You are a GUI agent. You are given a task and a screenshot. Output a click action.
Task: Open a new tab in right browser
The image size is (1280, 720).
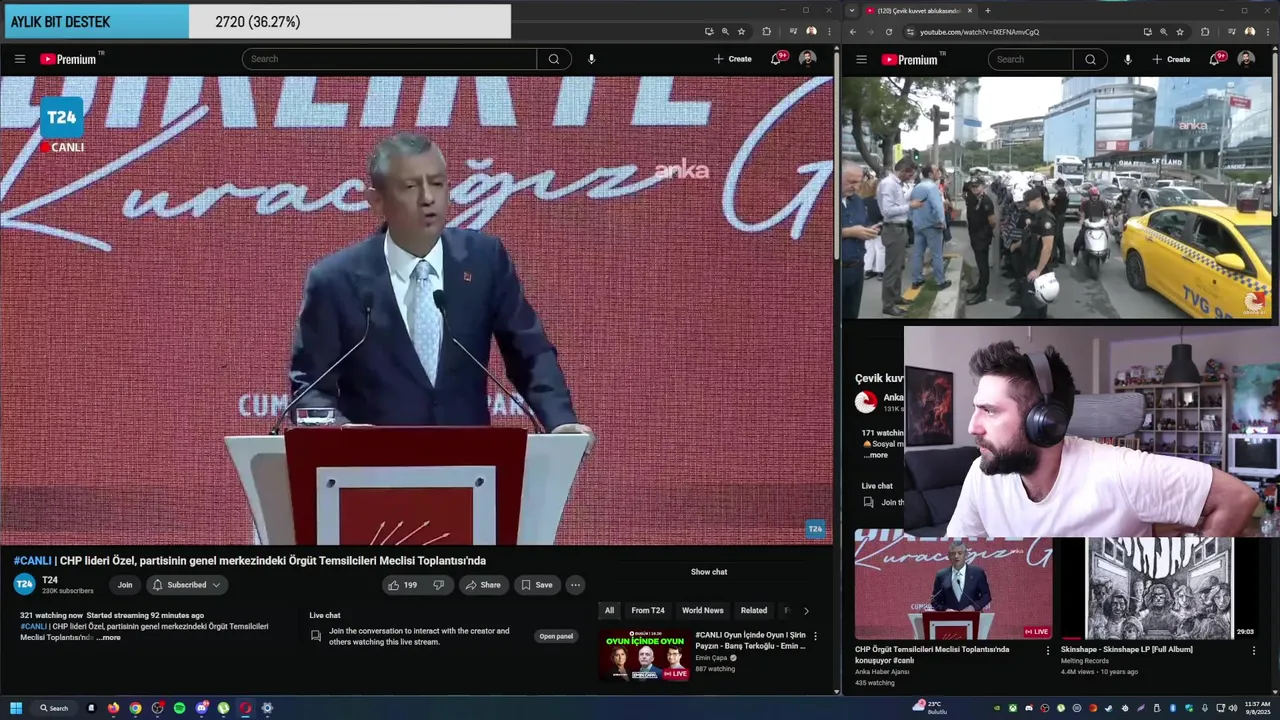tap(988, 11)
